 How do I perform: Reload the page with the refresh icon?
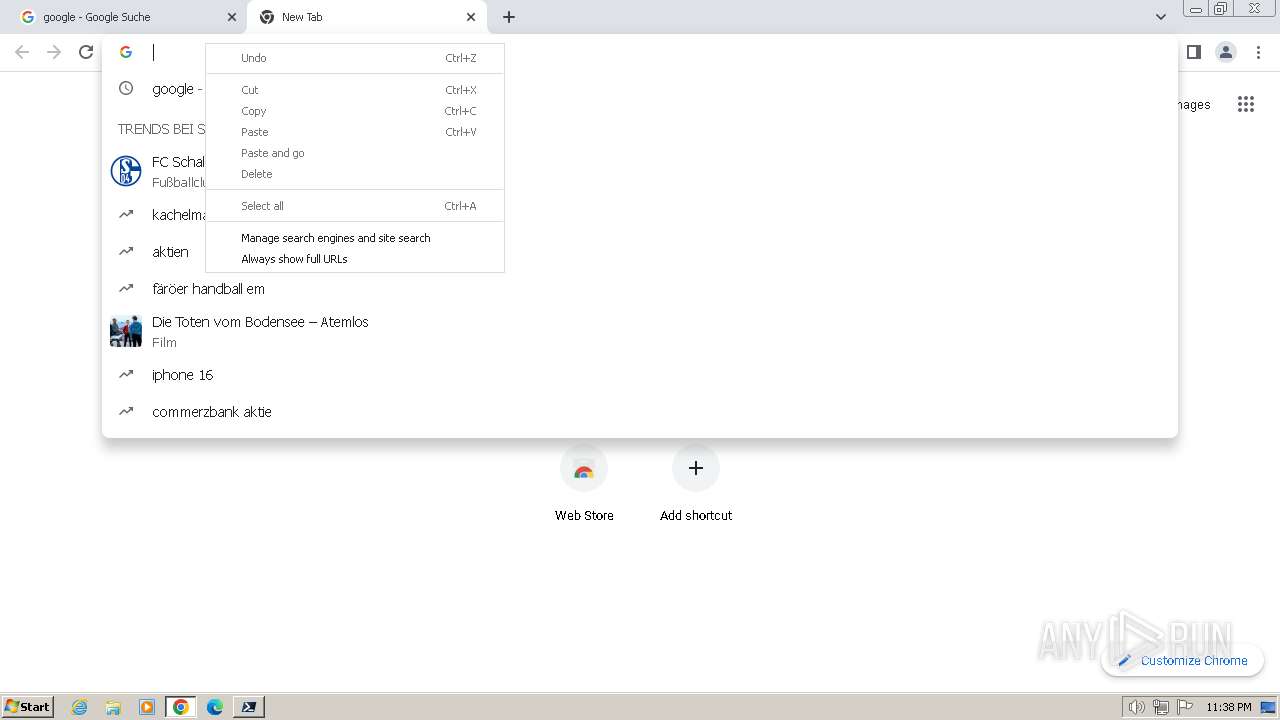(x=86, y=52)
